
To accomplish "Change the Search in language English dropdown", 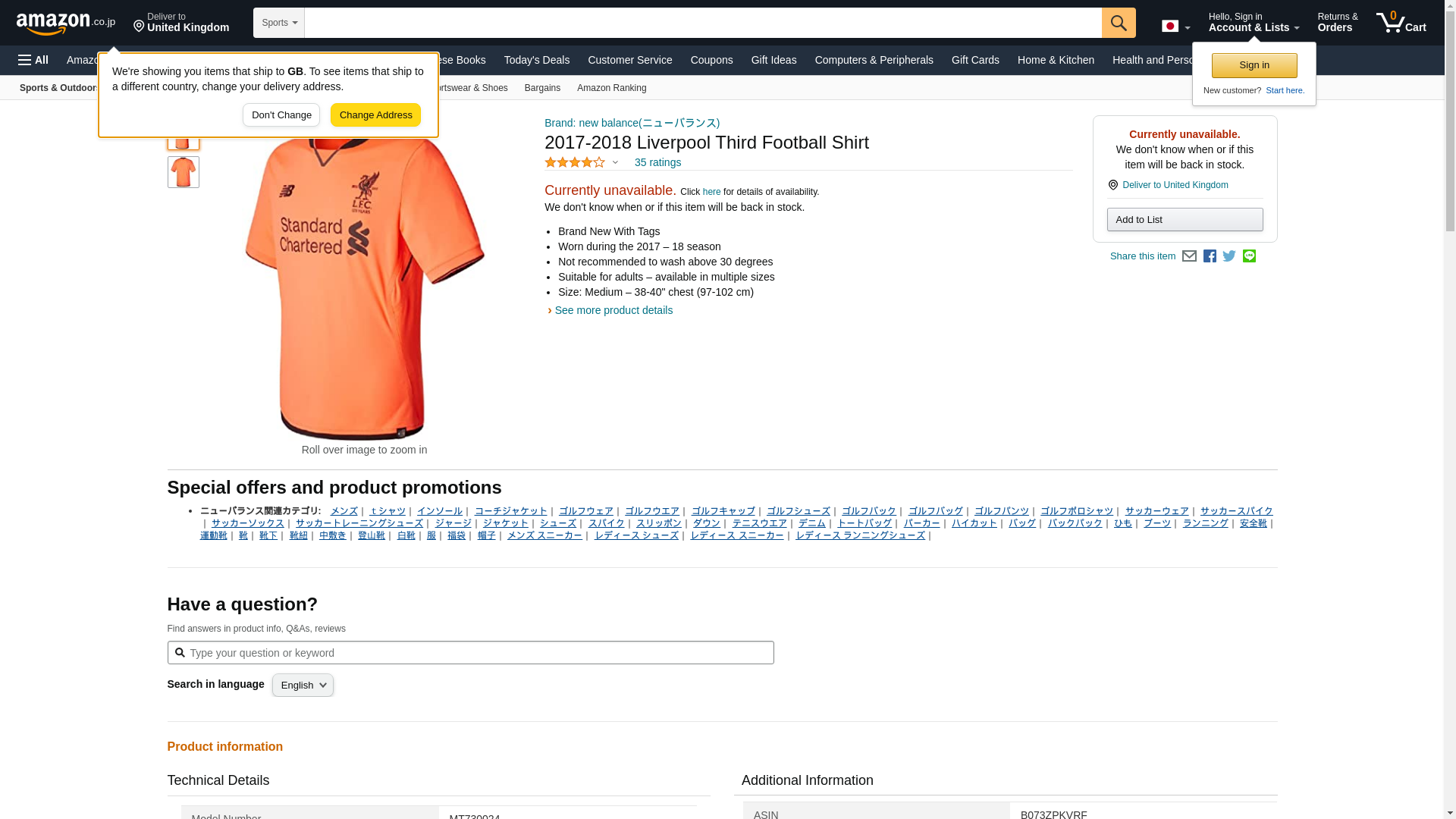I will point(303,686).
